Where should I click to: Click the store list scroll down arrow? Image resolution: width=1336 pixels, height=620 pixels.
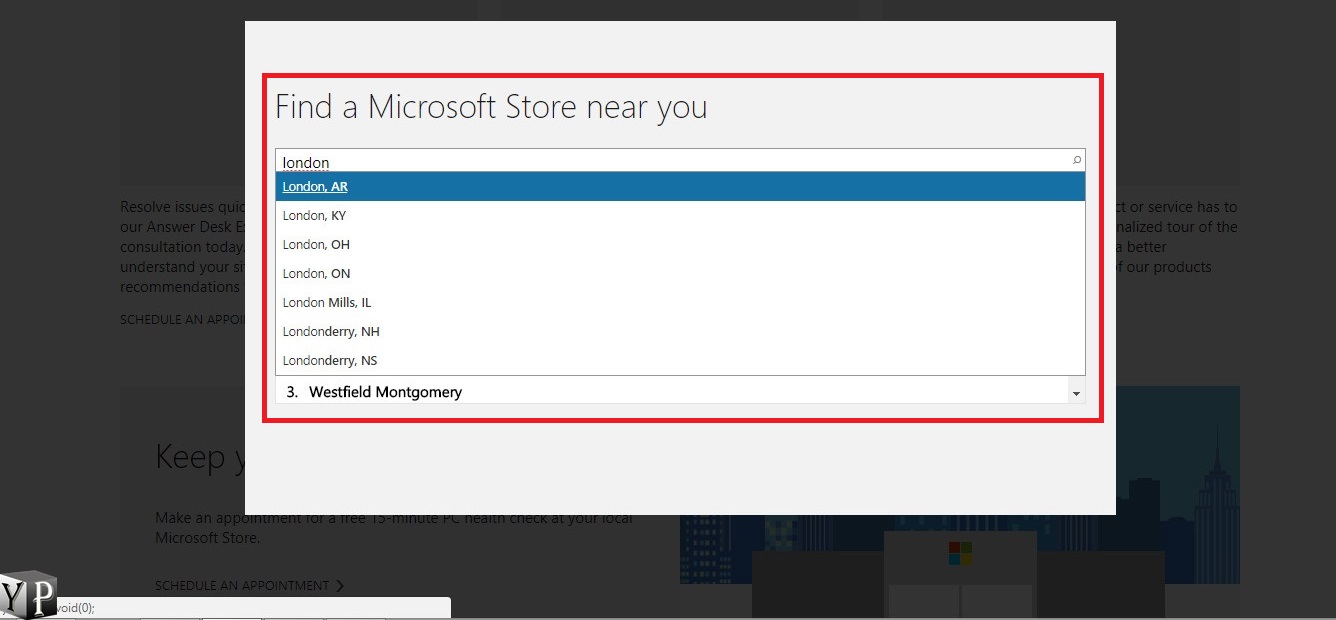click(1076, 395)
